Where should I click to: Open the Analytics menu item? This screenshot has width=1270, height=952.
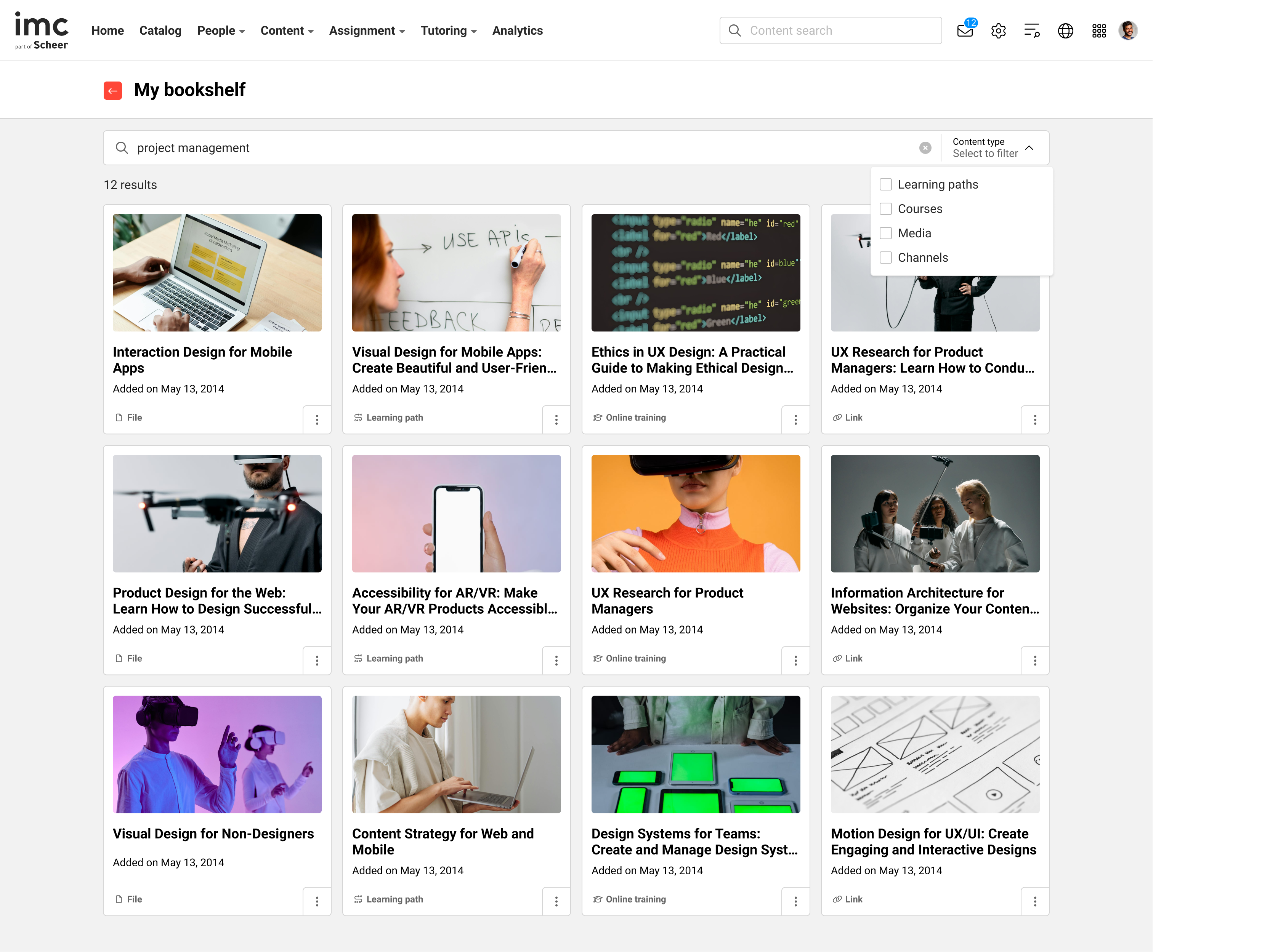point(517,30)
